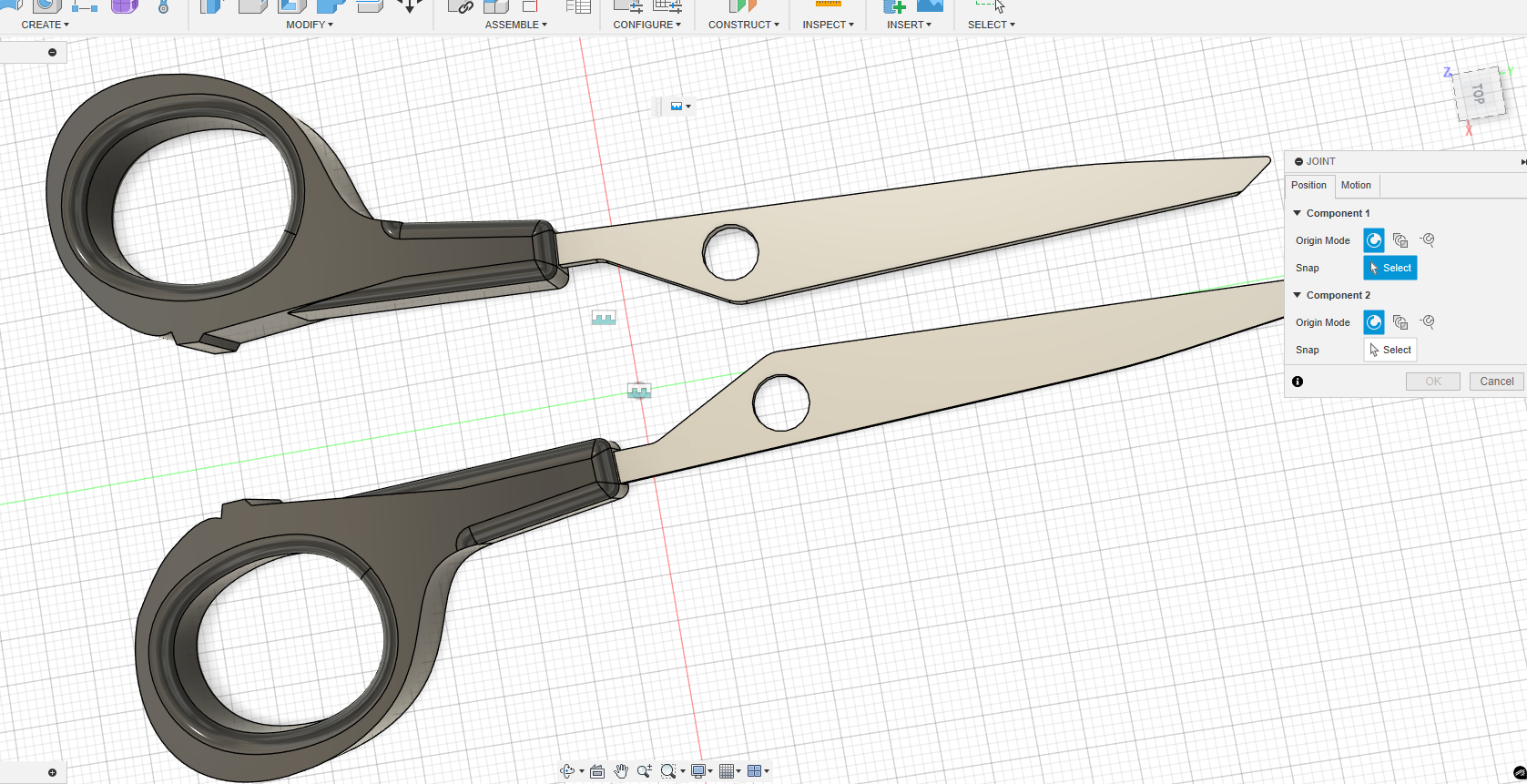
Task: Choose Two Edge Intersection mode for Component 2
Action: click(1428, 322)
